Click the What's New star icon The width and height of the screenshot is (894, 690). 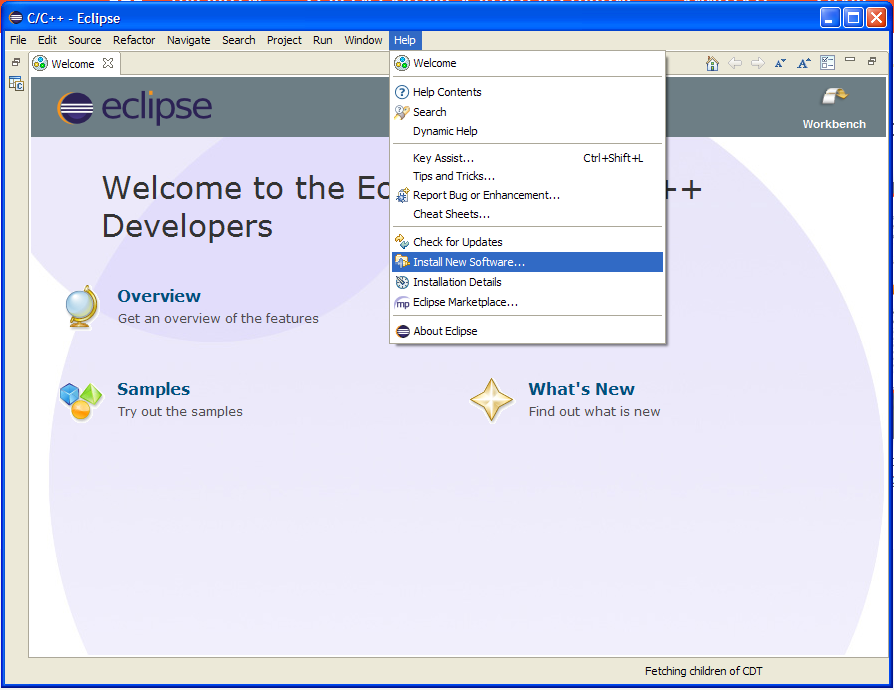click(x=491, y=400)
